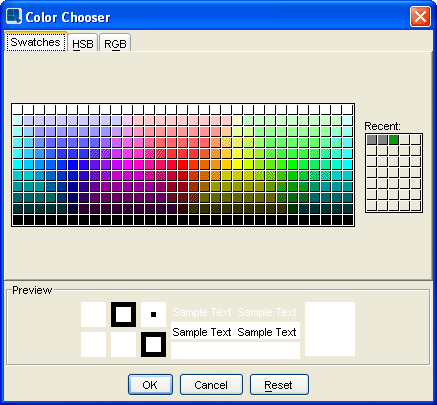
Task: Click the empty Recent swatch right after green
Action: coord(405,140)
